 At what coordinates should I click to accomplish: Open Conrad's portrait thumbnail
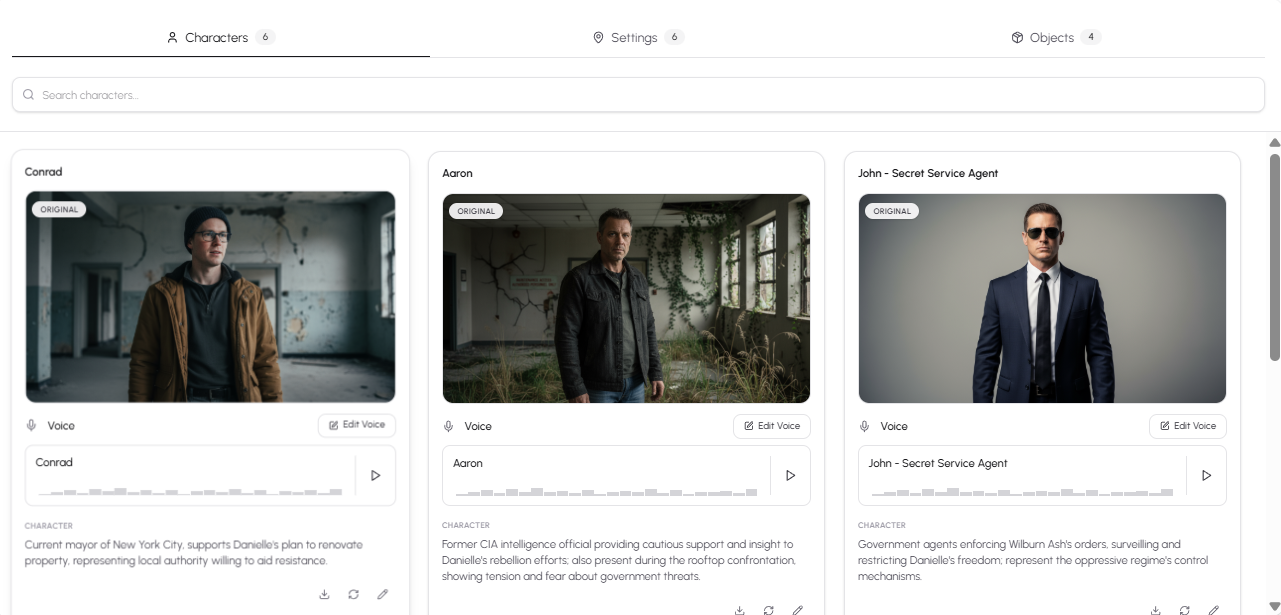point(210,297)
